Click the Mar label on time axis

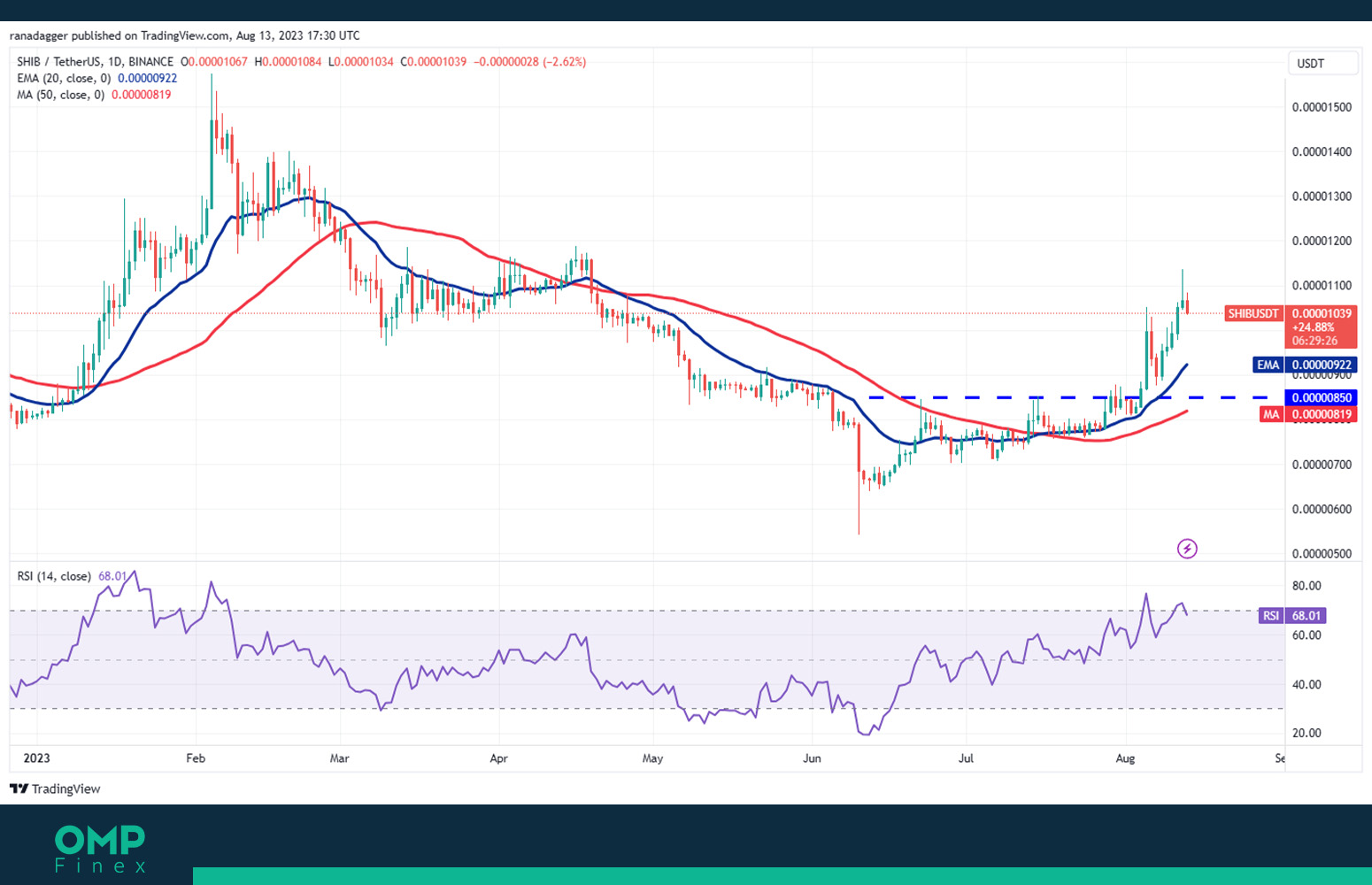click(x=339, y=758)
